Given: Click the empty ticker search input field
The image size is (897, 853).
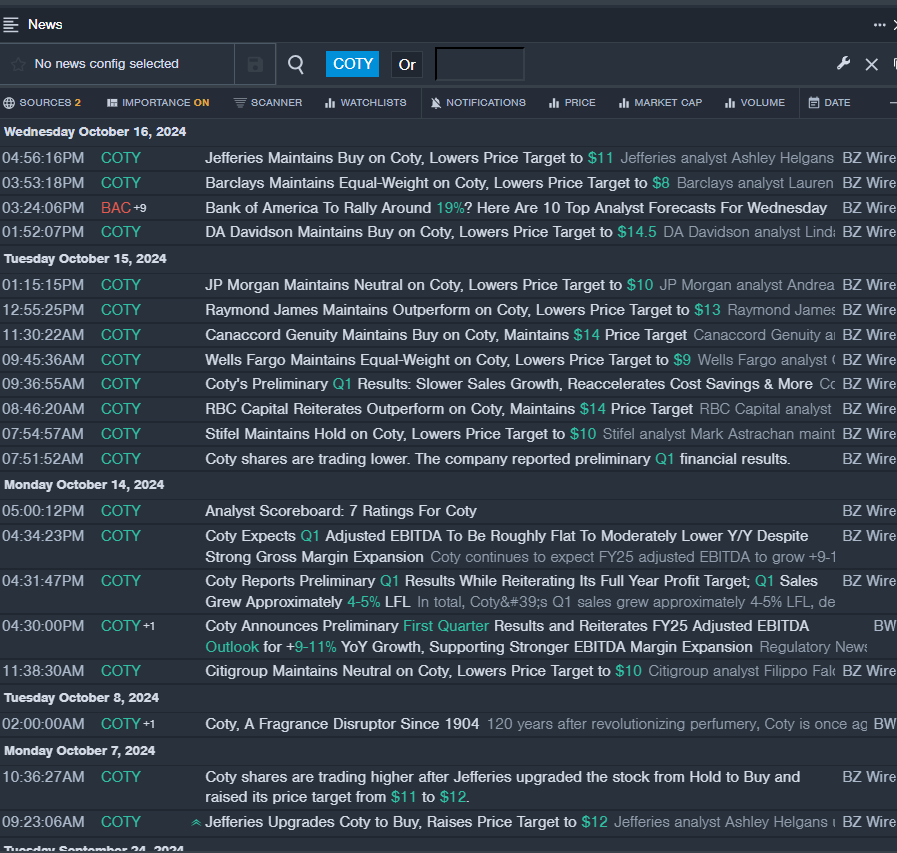Looking at the screenshot, I should [480, 64].
